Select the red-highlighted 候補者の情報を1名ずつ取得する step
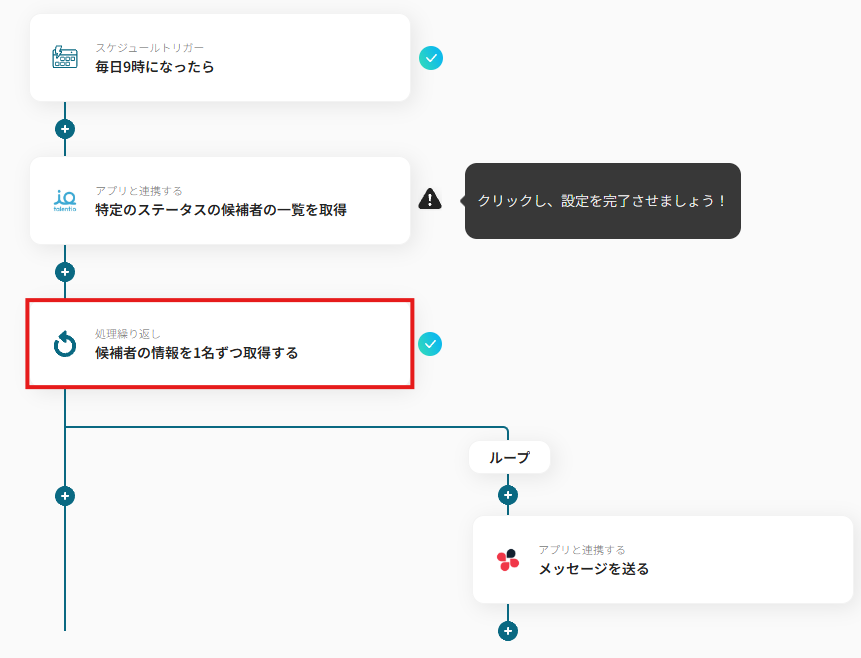The width and height of the screenshot is (861, 658). [220, 344]
